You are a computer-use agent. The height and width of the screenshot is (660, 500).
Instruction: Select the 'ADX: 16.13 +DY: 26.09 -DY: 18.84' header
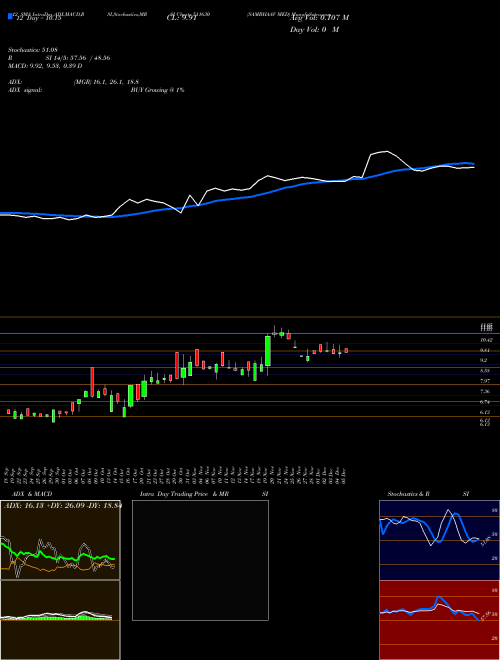tap(63, 506)
